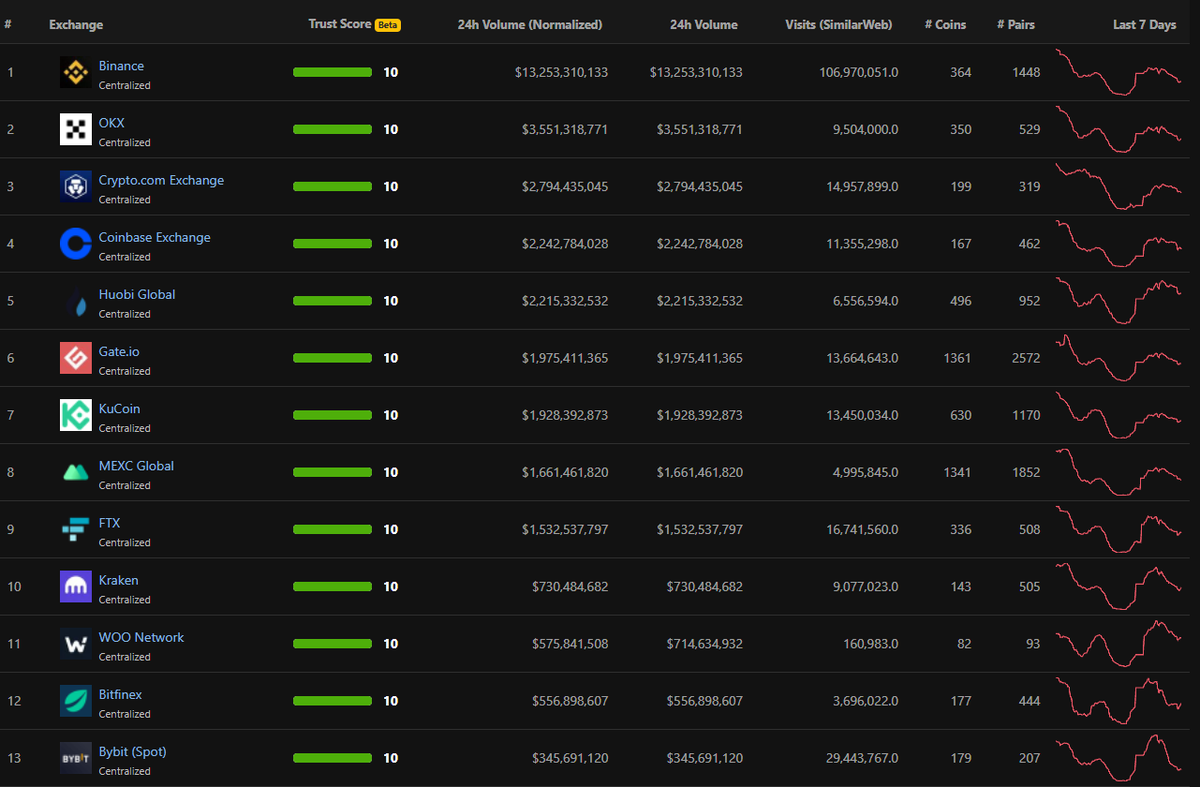Click the Crypto.com Exchange logo

tap(76, 187)
